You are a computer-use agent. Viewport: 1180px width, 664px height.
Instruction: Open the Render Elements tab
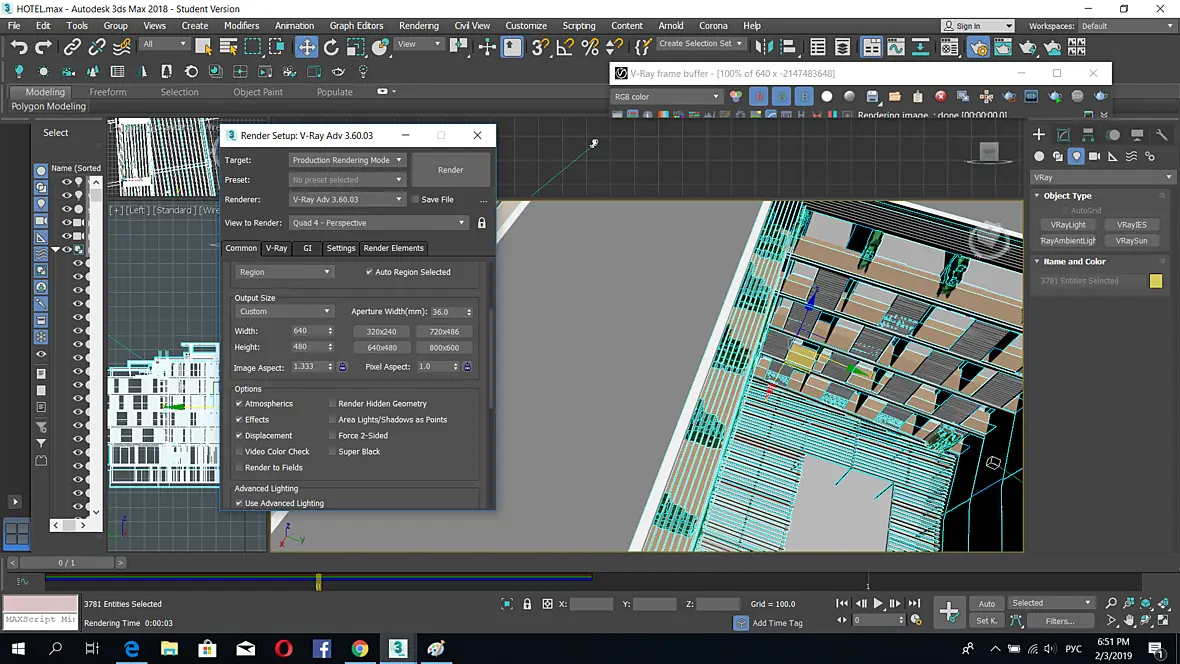(394, 248)
